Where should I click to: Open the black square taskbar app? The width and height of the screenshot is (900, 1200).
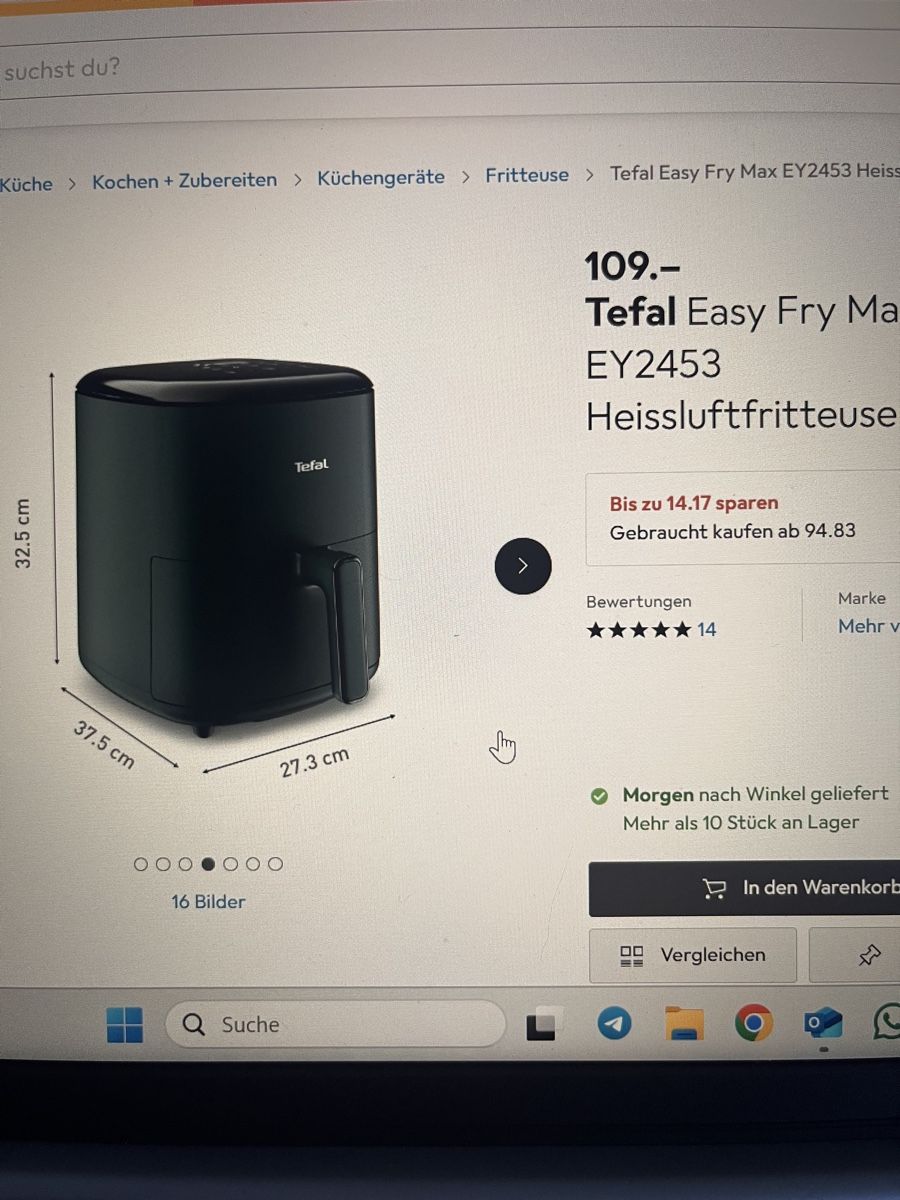[x=541, y=1025]
